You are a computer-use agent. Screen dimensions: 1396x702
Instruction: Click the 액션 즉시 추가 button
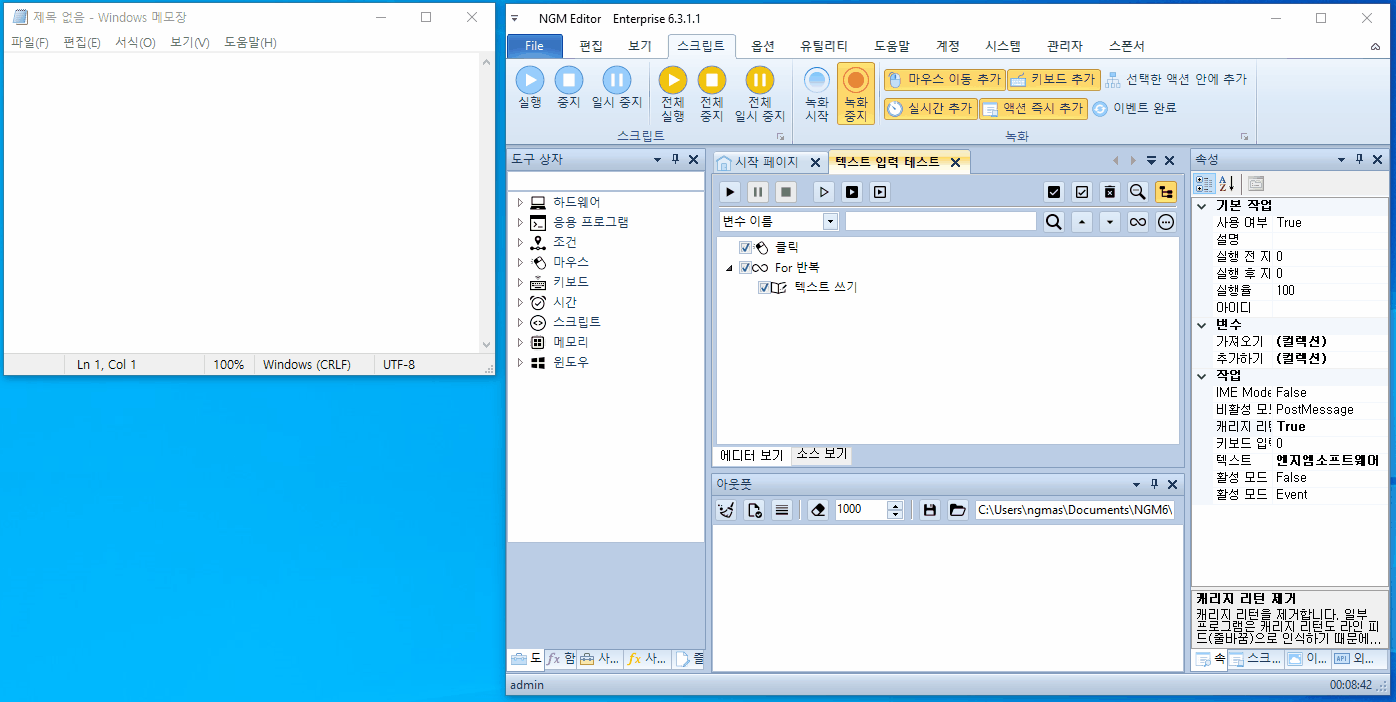click(1033, 108)
